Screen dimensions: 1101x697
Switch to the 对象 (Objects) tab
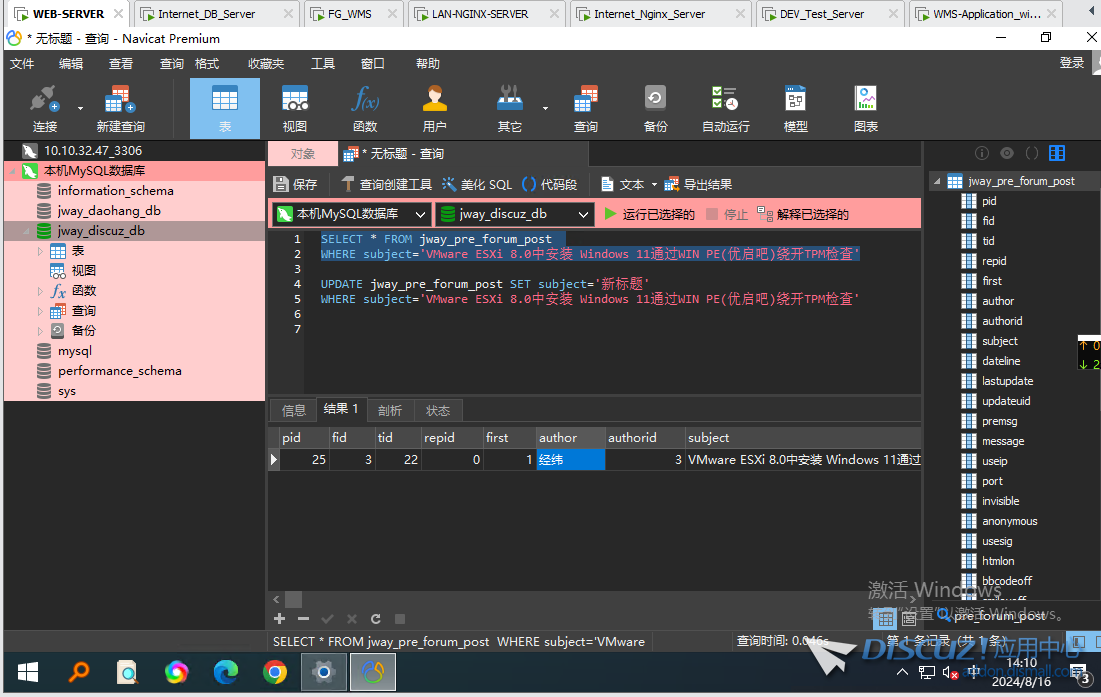[303, 154]
